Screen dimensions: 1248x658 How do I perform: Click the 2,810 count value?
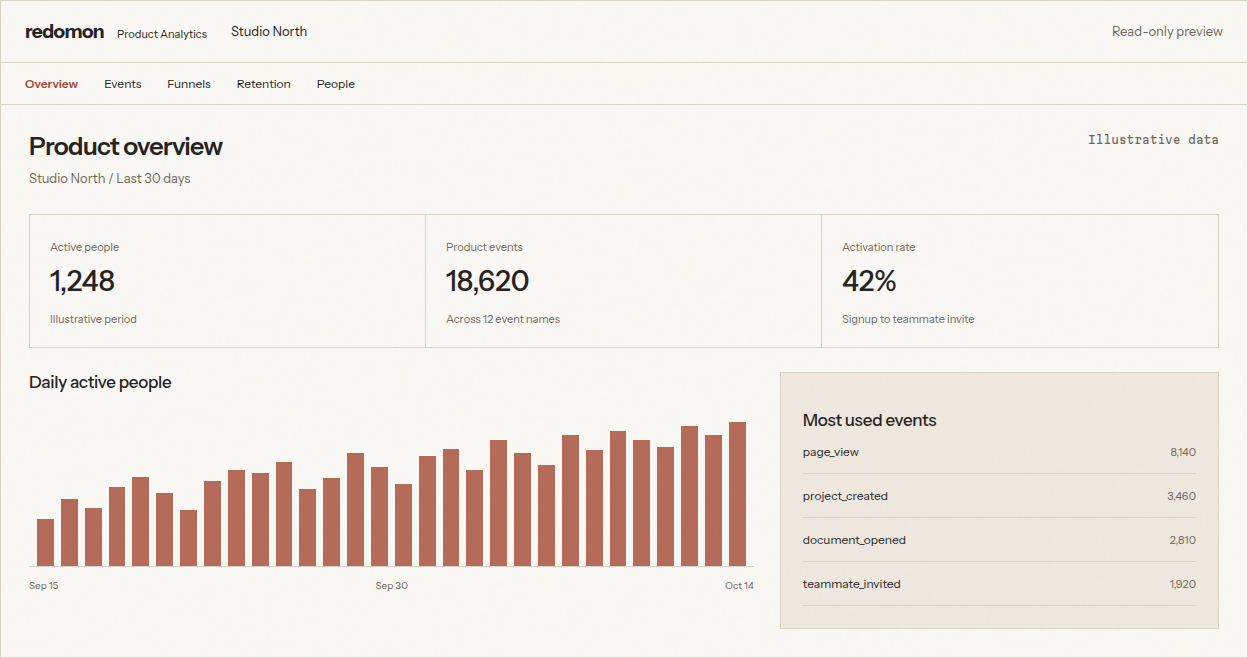tap(1182, 541)
